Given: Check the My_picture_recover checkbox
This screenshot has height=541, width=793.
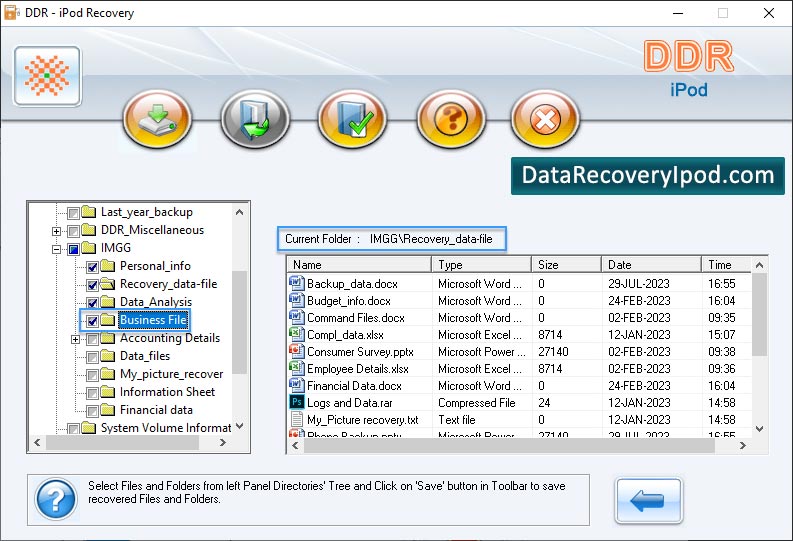Looking at the screenshot, I should (x=93, y=375).
